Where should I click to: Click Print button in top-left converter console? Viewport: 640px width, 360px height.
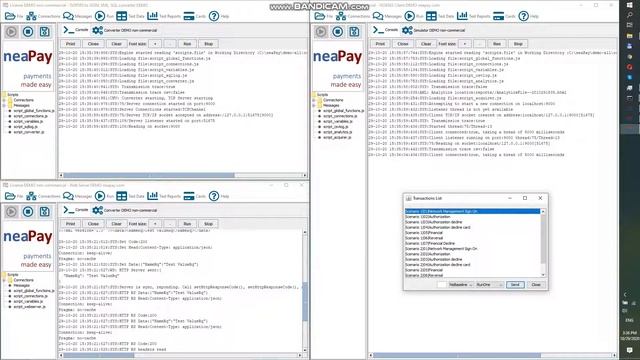pyautogui.click(x=71, y=44)
